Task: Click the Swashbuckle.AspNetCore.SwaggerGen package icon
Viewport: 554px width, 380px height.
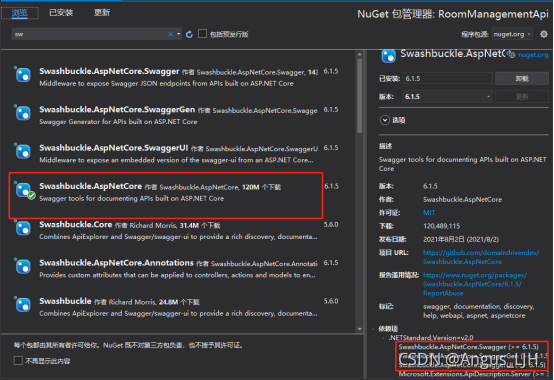Action: (x=23, y=113)
